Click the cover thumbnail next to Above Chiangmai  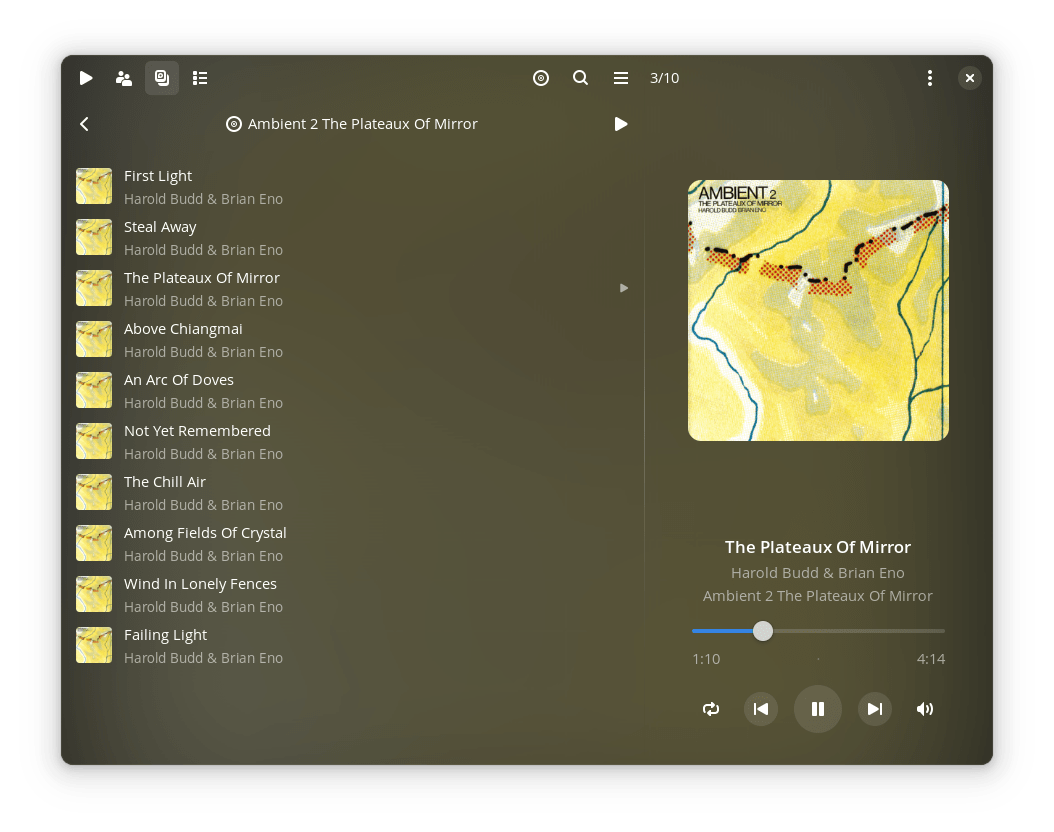(94, 339)
